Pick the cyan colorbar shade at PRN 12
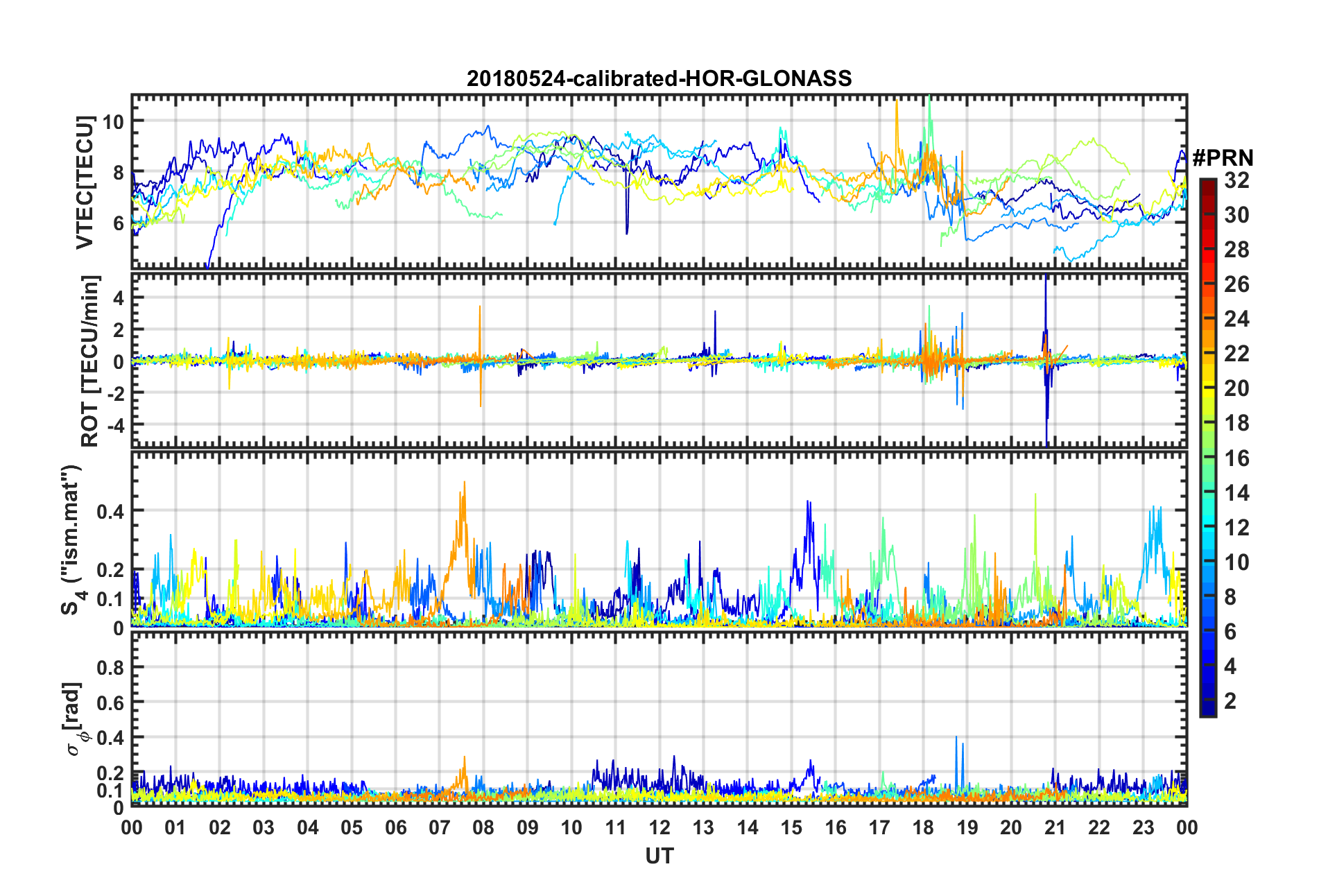 (x=1207, y=527)
